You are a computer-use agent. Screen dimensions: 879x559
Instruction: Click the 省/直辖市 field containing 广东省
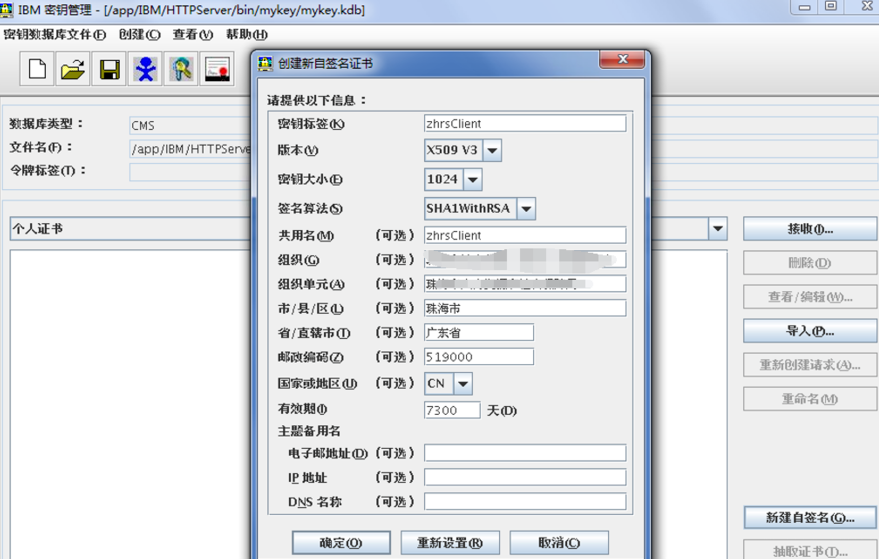click(479, 332)
